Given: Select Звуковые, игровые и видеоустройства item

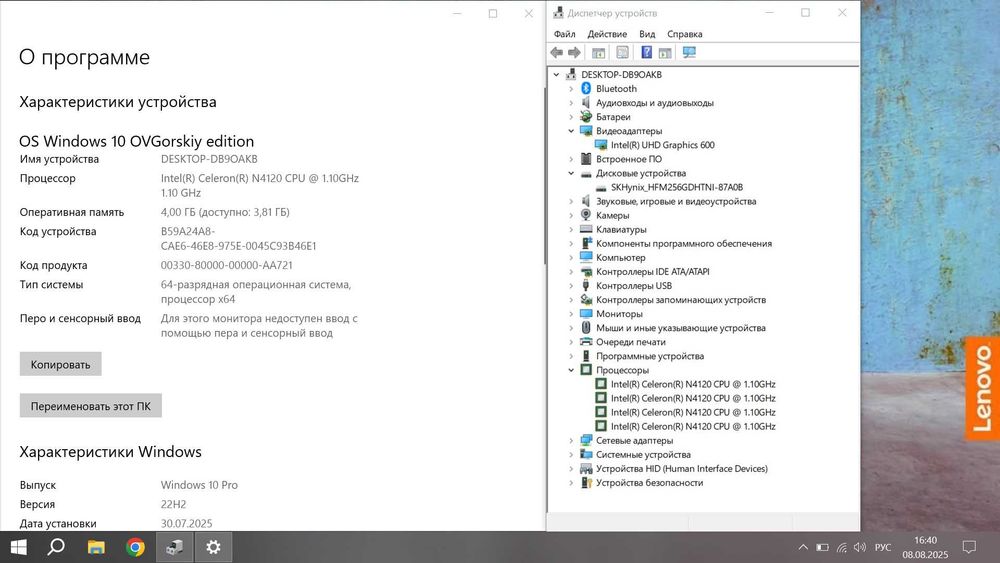Looking at the screenshot, I should [x=676, y=201].
